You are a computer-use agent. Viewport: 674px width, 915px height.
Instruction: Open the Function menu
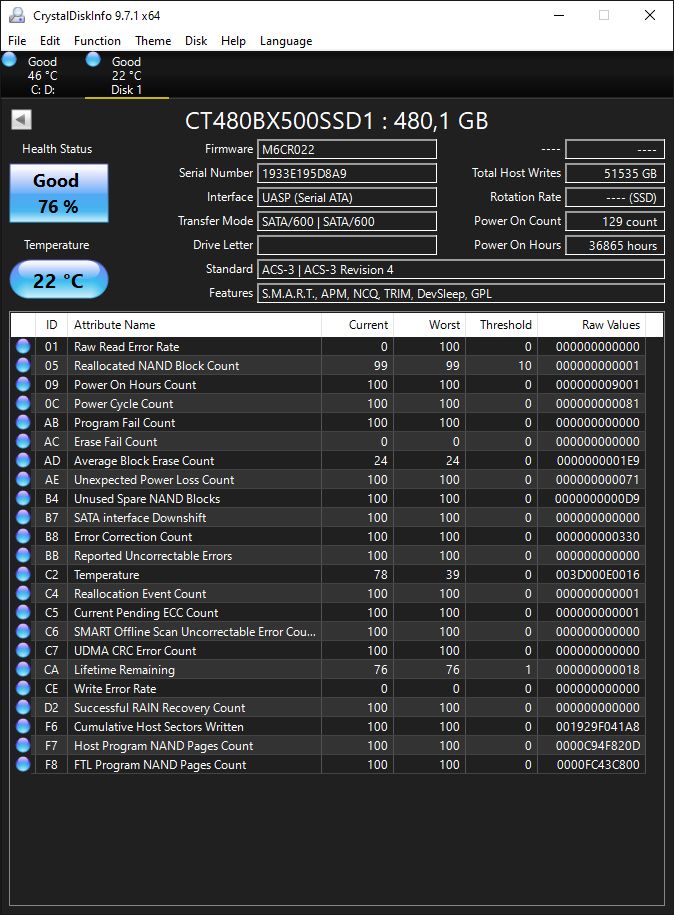click(x=97, y=41)
